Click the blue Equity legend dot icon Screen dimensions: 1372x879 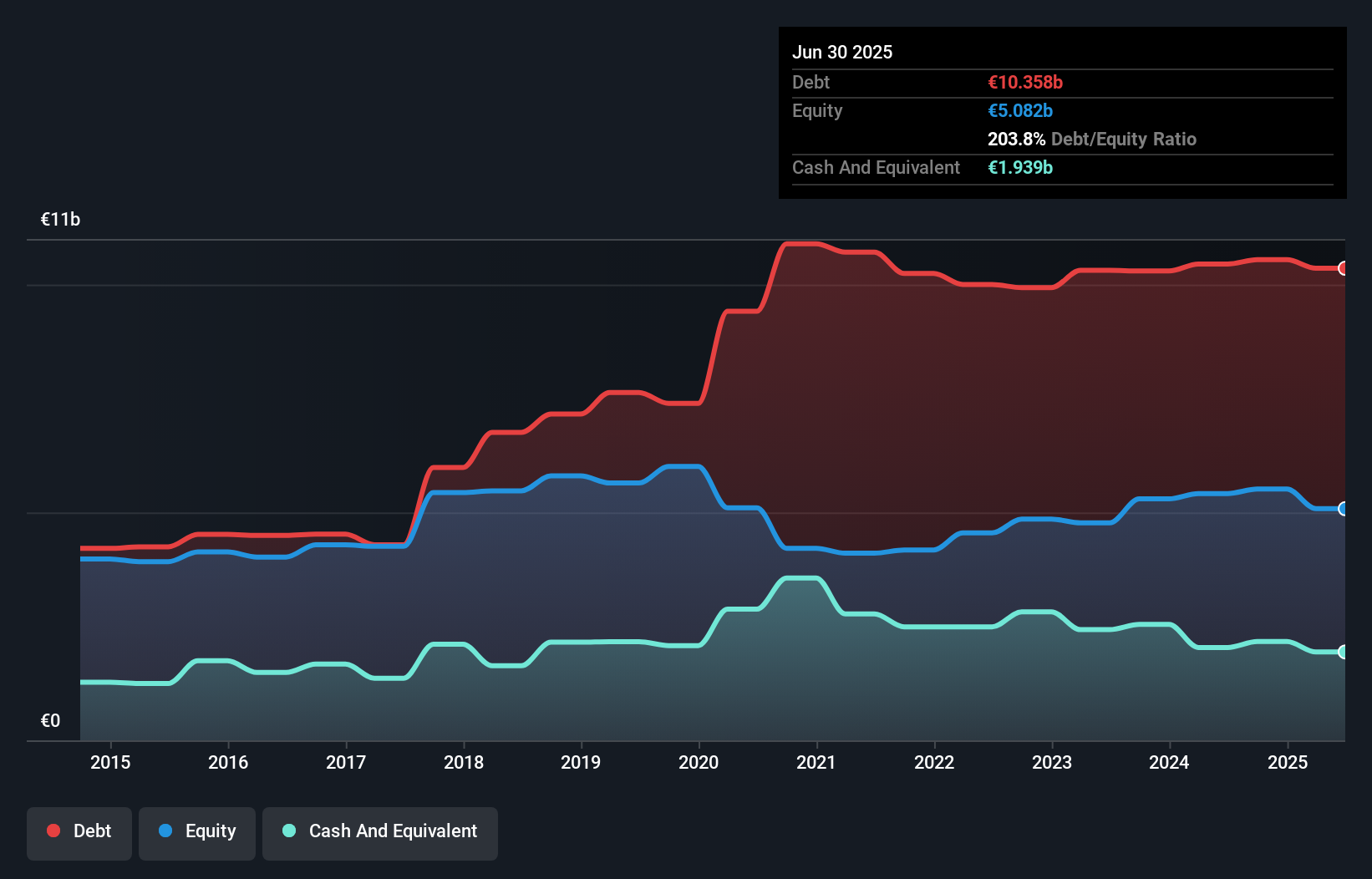pyautogui.click(x=167, y=832)
